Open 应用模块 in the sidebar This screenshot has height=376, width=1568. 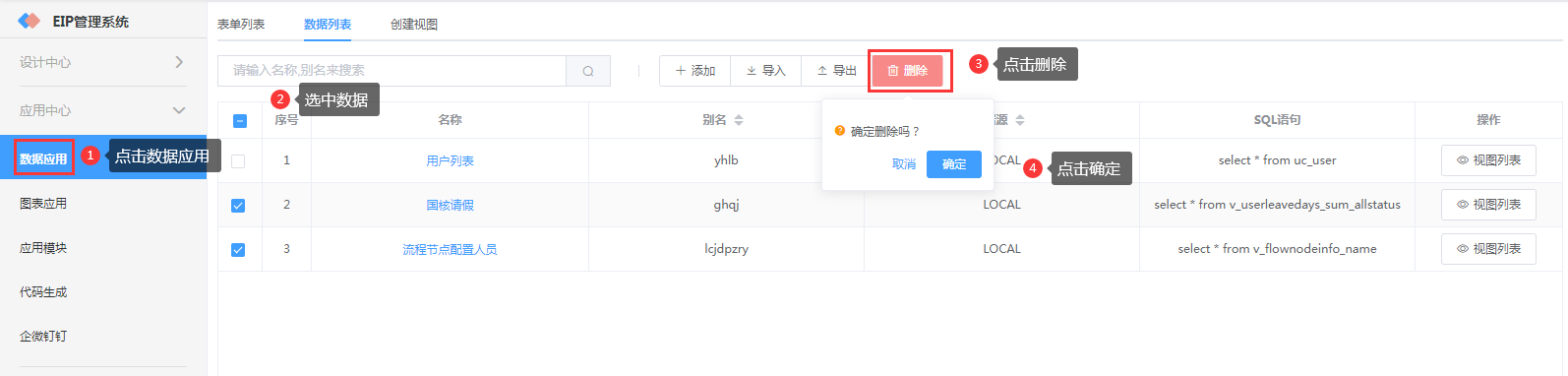click(103, 248)
